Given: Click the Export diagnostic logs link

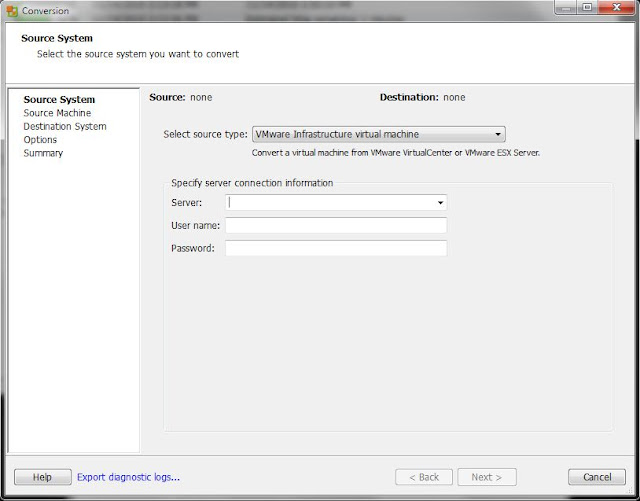Looking at the screenshot, I should point(128,477).
